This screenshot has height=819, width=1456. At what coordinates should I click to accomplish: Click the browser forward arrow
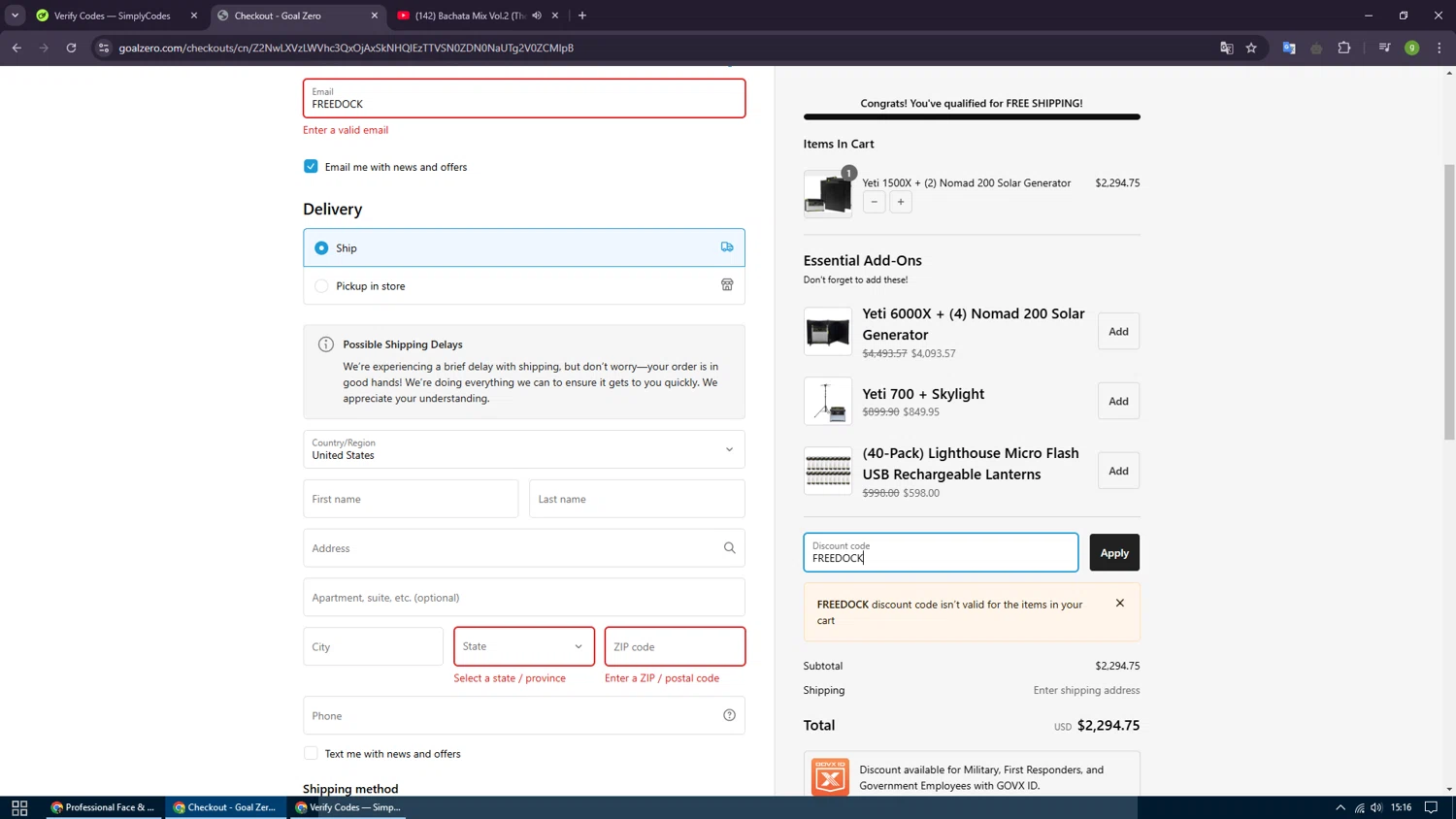click(x=44, y=48)
